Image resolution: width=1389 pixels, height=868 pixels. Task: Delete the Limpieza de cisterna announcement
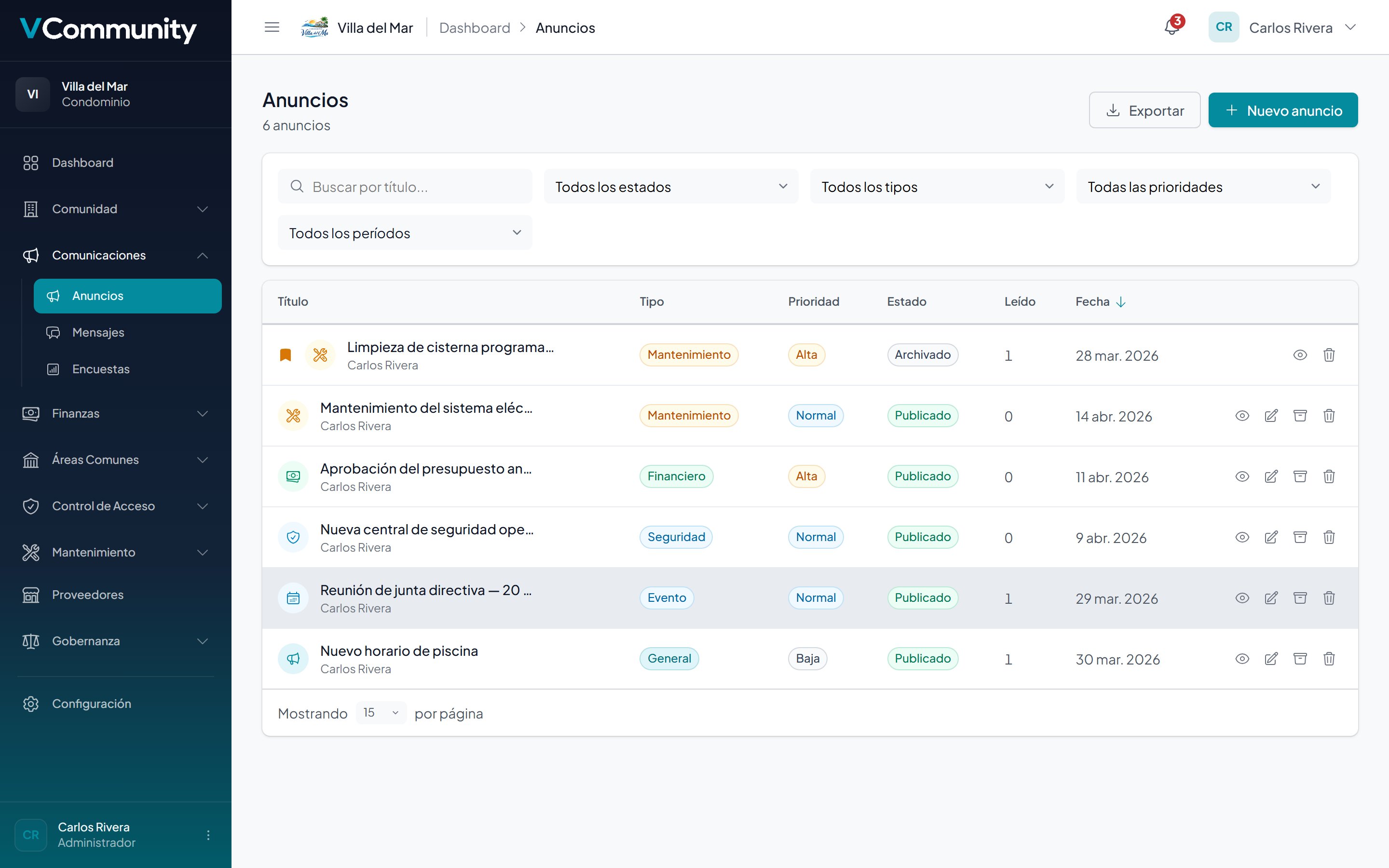tap(1329, 355)
